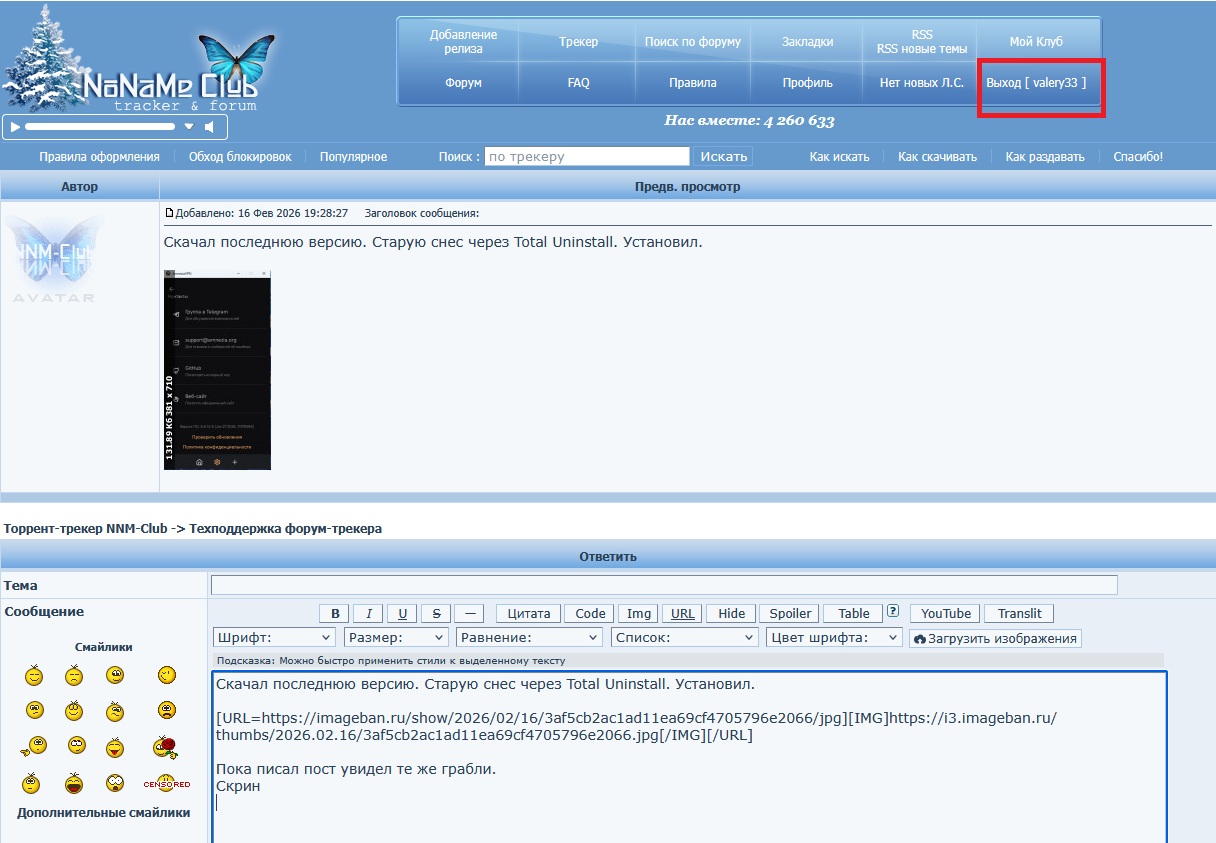Open the Размер size dropdown
1216x843 pixels.
(x=396, y=638)
